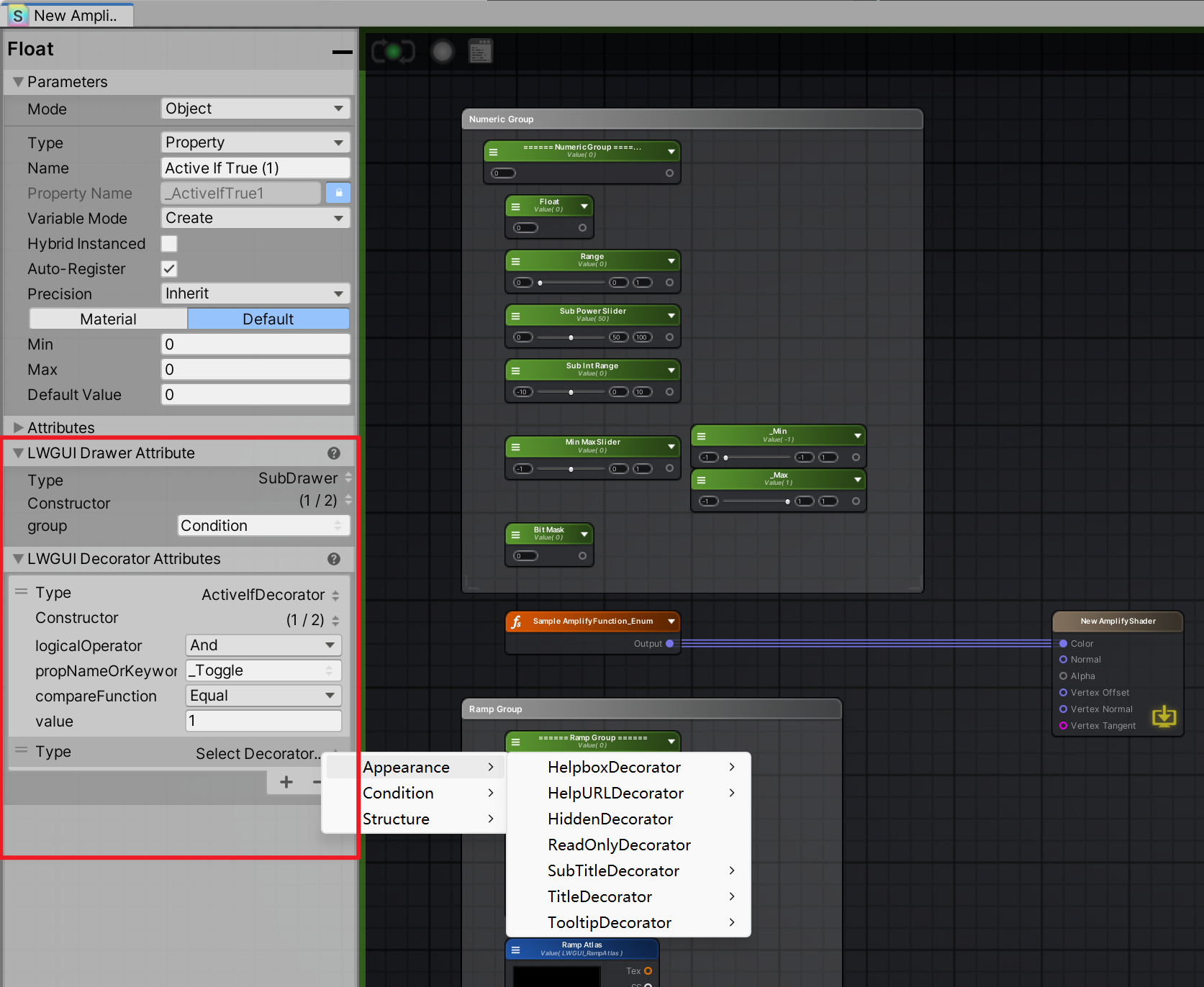The height and width of the screenshot is (987, 1204).
Task: Click hamburger icon on _Min node
Action: tap(701, 436)
